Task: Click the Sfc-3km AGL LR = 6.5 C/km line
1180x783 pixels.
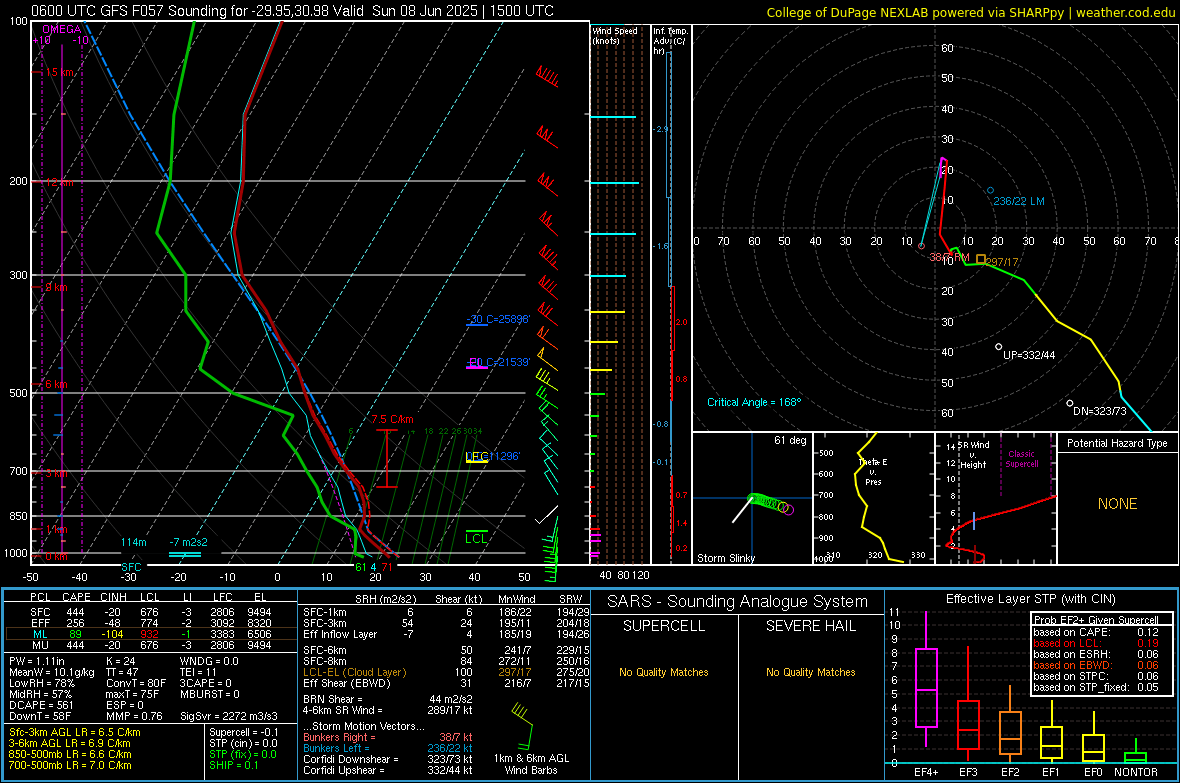Action: click(75, 732)
